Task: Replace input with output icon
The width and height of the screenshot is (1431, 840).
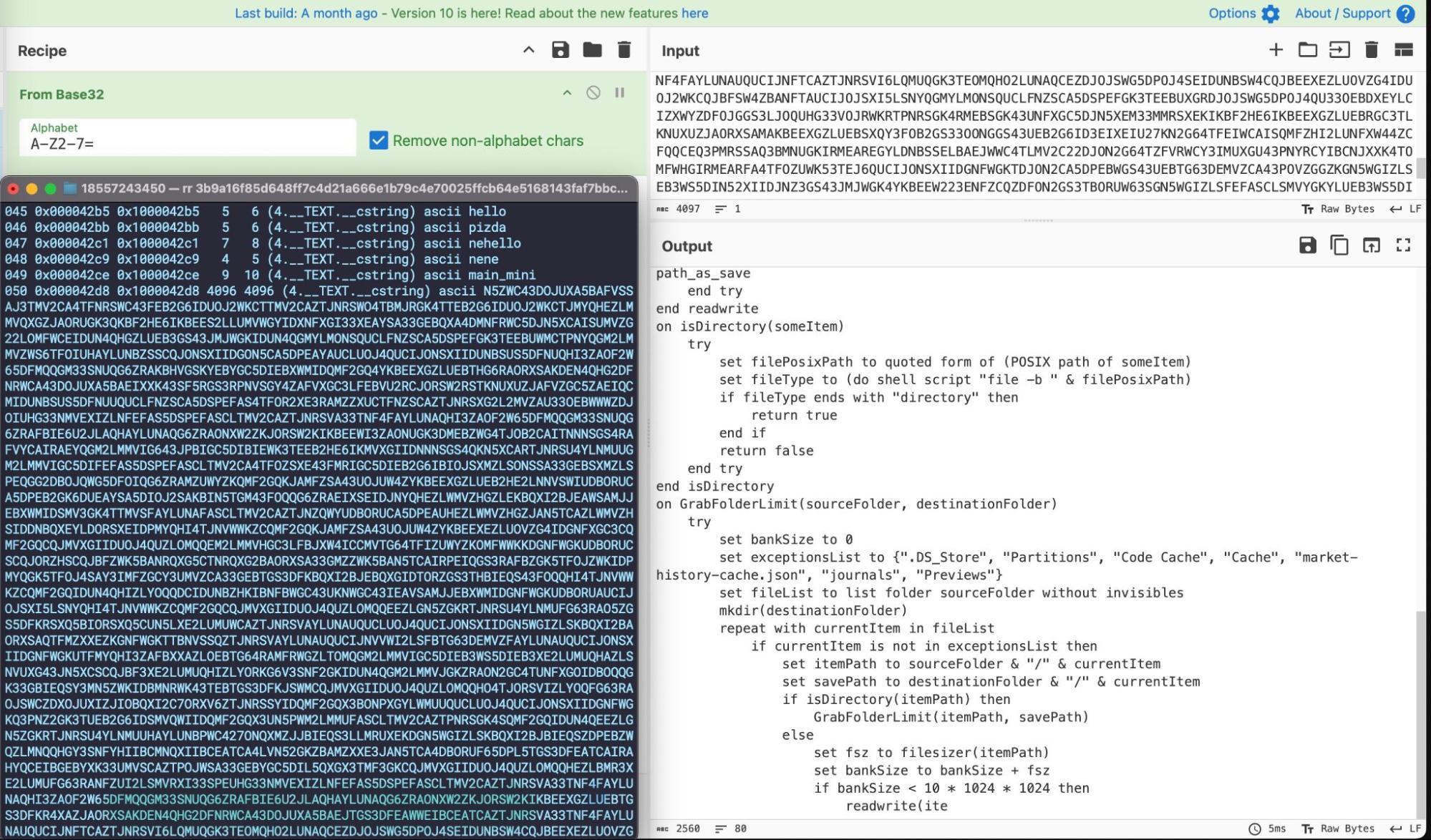Action: 1372,245
